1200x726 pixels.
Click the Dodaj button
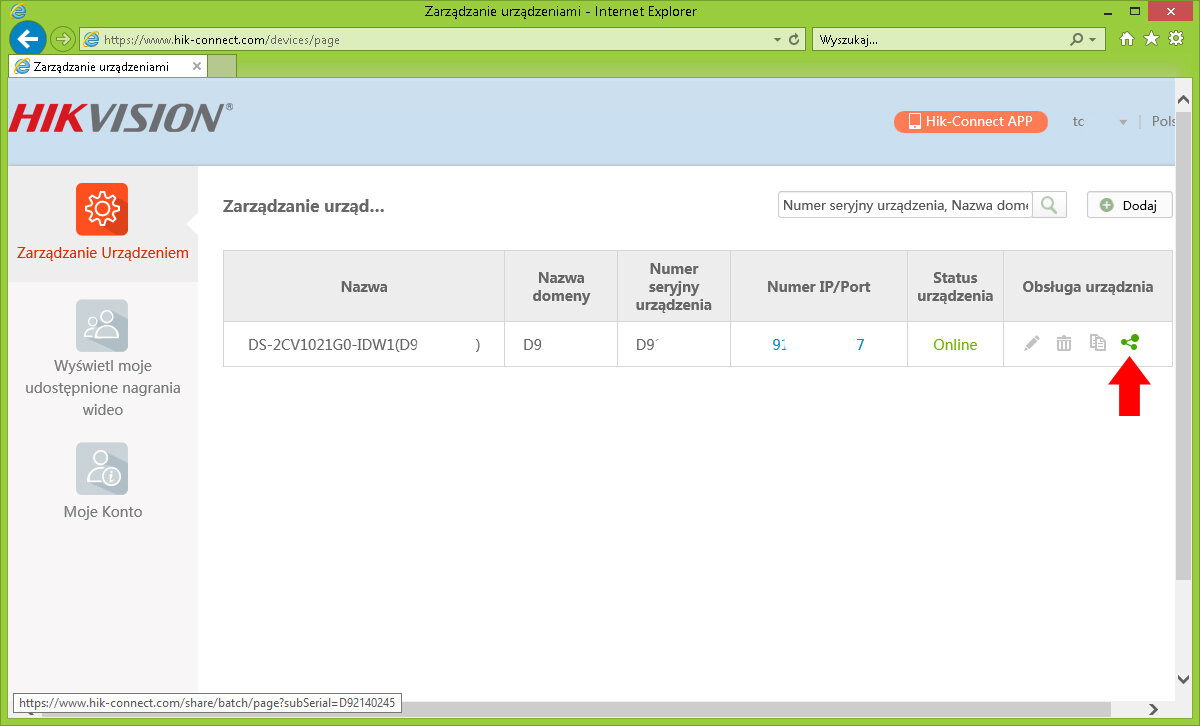click(x=1129, y=205)
